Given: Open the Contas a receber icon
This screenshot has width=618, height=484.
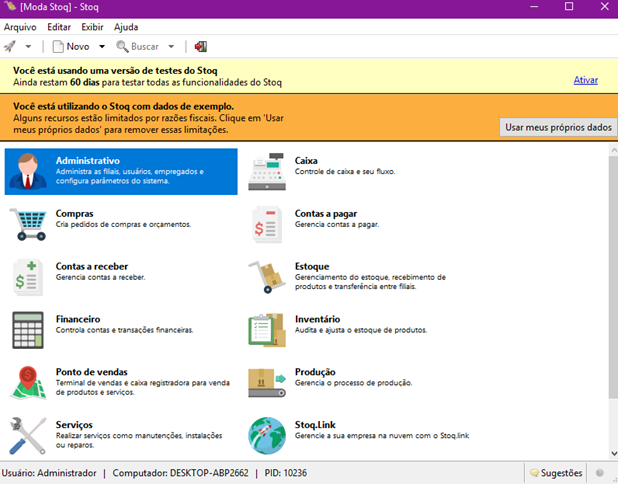Looking at the screenshot, I should (28, 277).
